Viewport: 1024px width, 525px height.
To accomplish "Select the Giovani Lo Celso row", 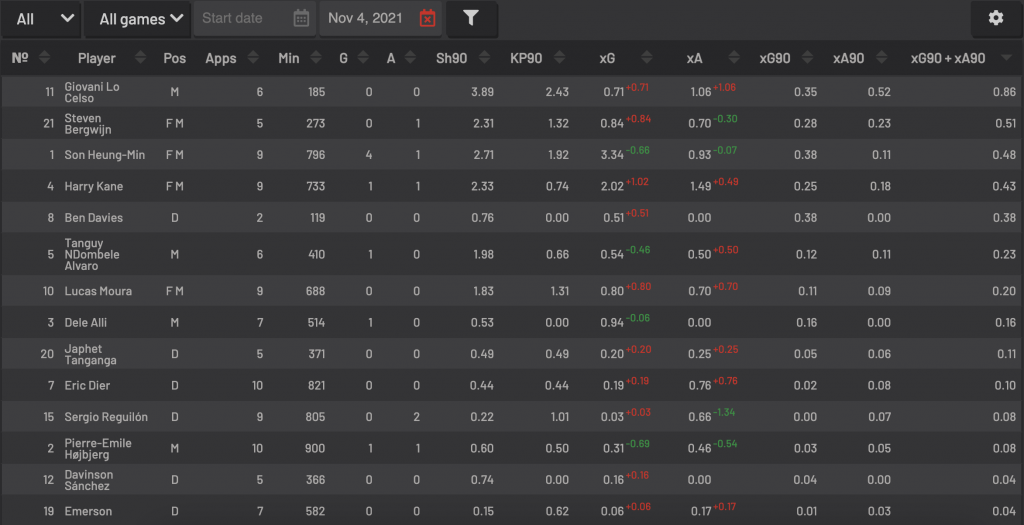I will click(512, 92).
